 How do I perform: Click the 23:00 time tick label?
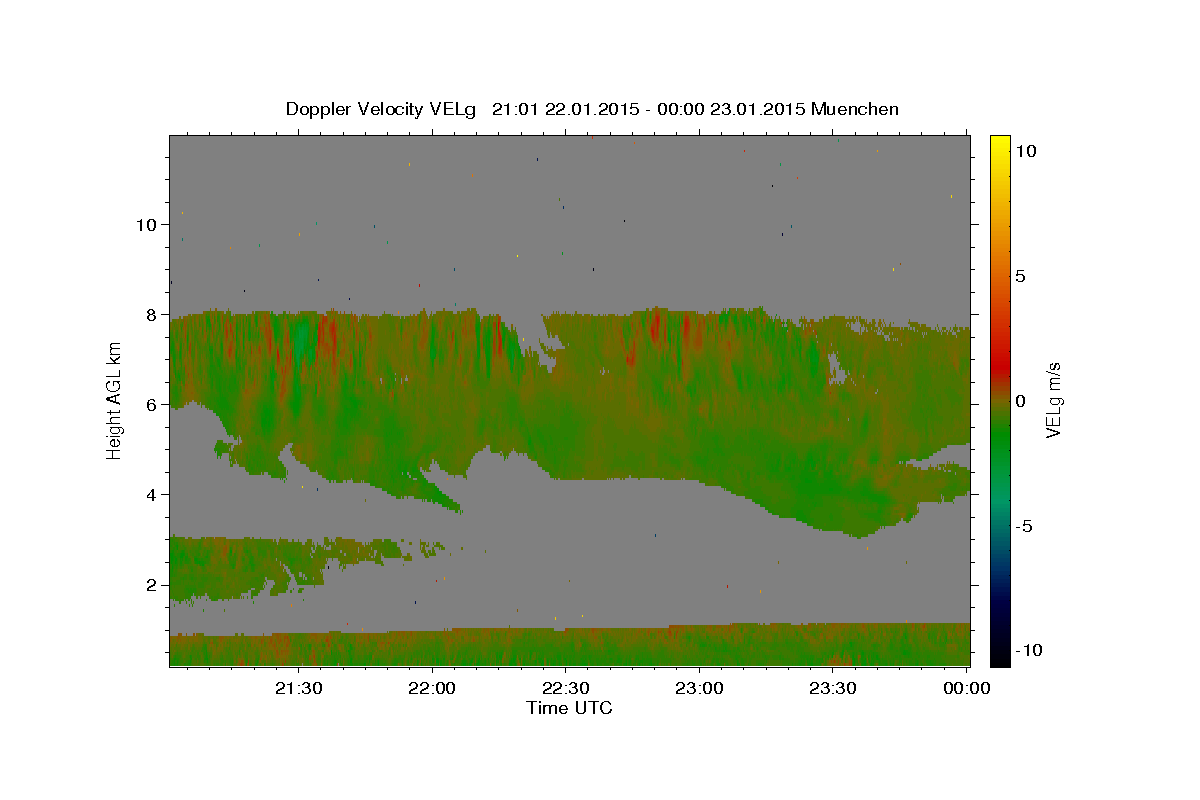coord(699,688)
